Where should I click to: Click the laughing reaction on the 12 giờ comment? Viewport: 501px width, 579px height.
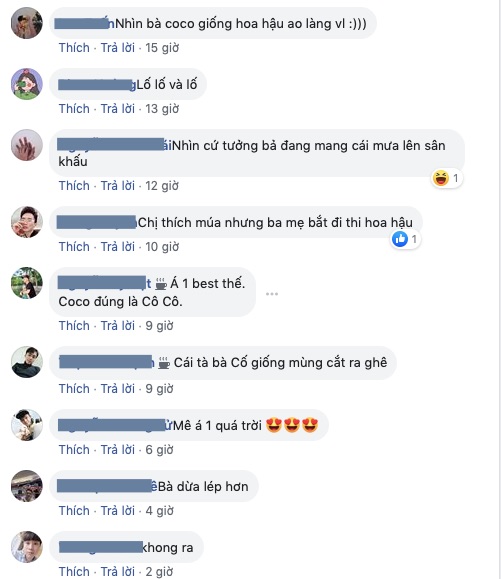coord(441,178)
